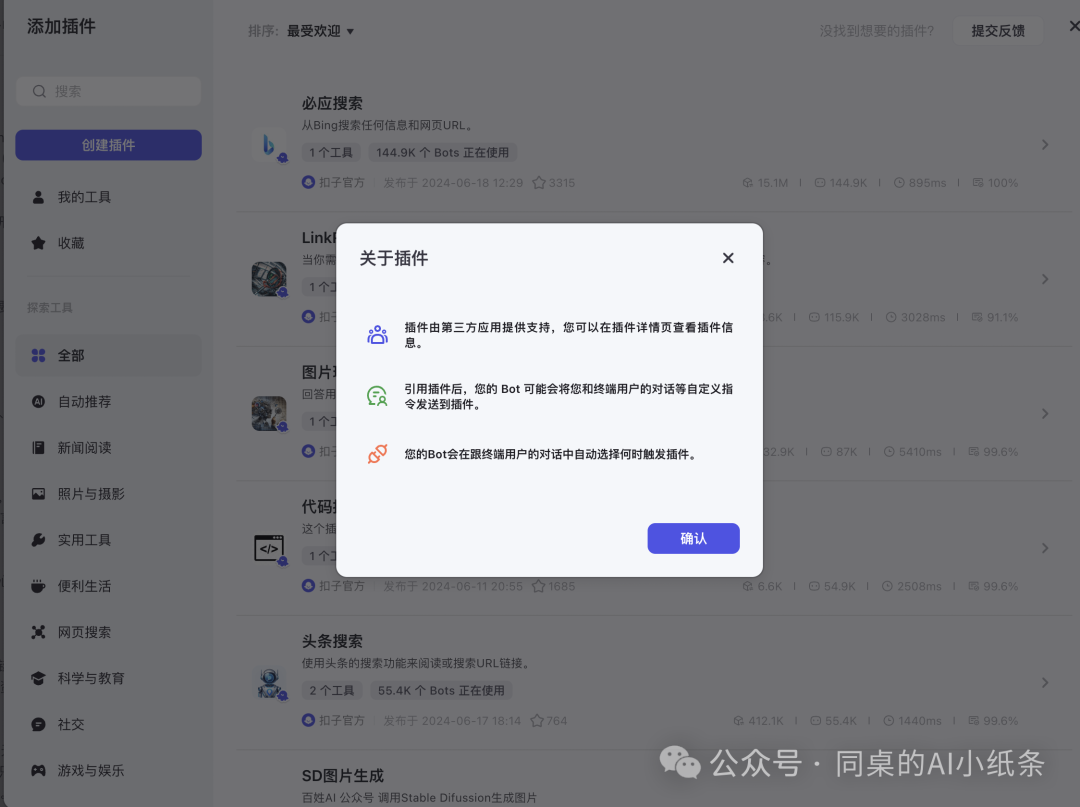Screen dimensions: 1080x807
Task: Select the 便利生活 lifestyle icon
Action: [x=36, y=585]
